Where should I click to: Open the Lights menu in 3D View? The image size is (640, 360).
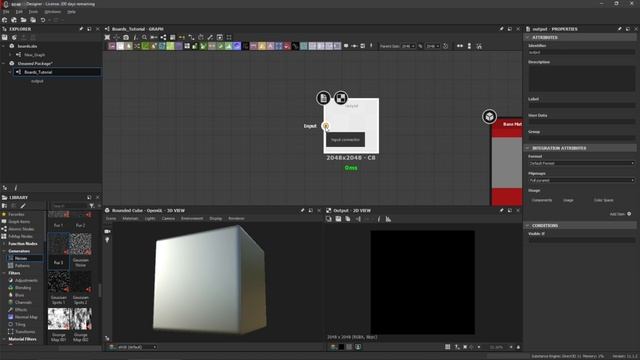[150, 218]
